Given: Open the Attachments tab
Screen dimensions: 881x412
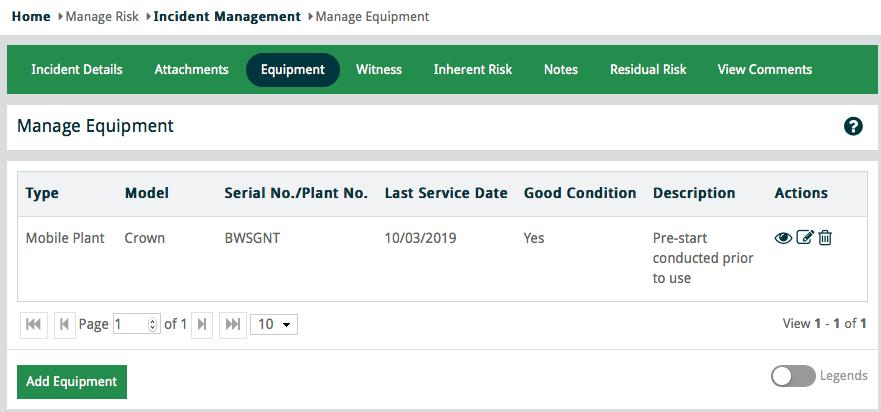Looking at the screenshot, I should 191,70.
